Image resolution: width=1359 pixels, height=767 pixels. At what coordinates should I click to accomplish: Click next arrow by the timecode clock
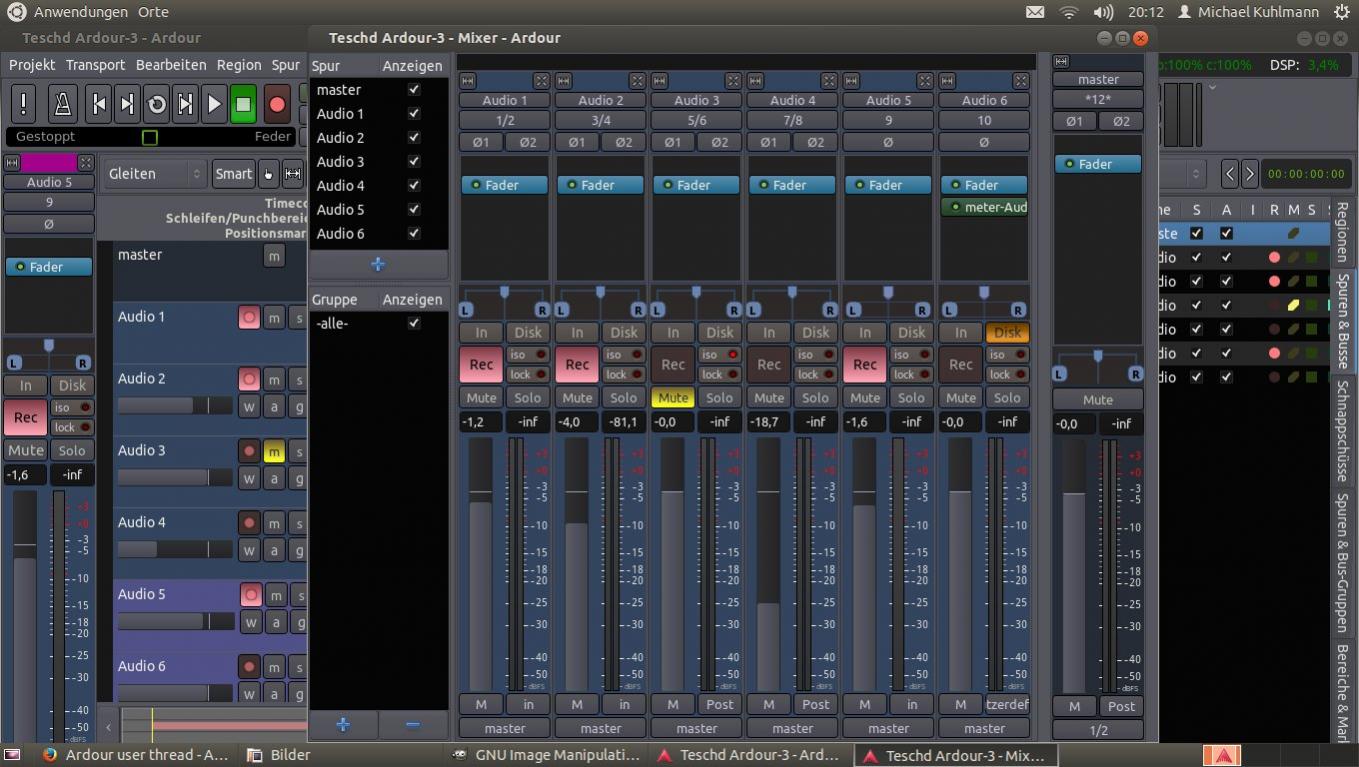coord(1249,174)
